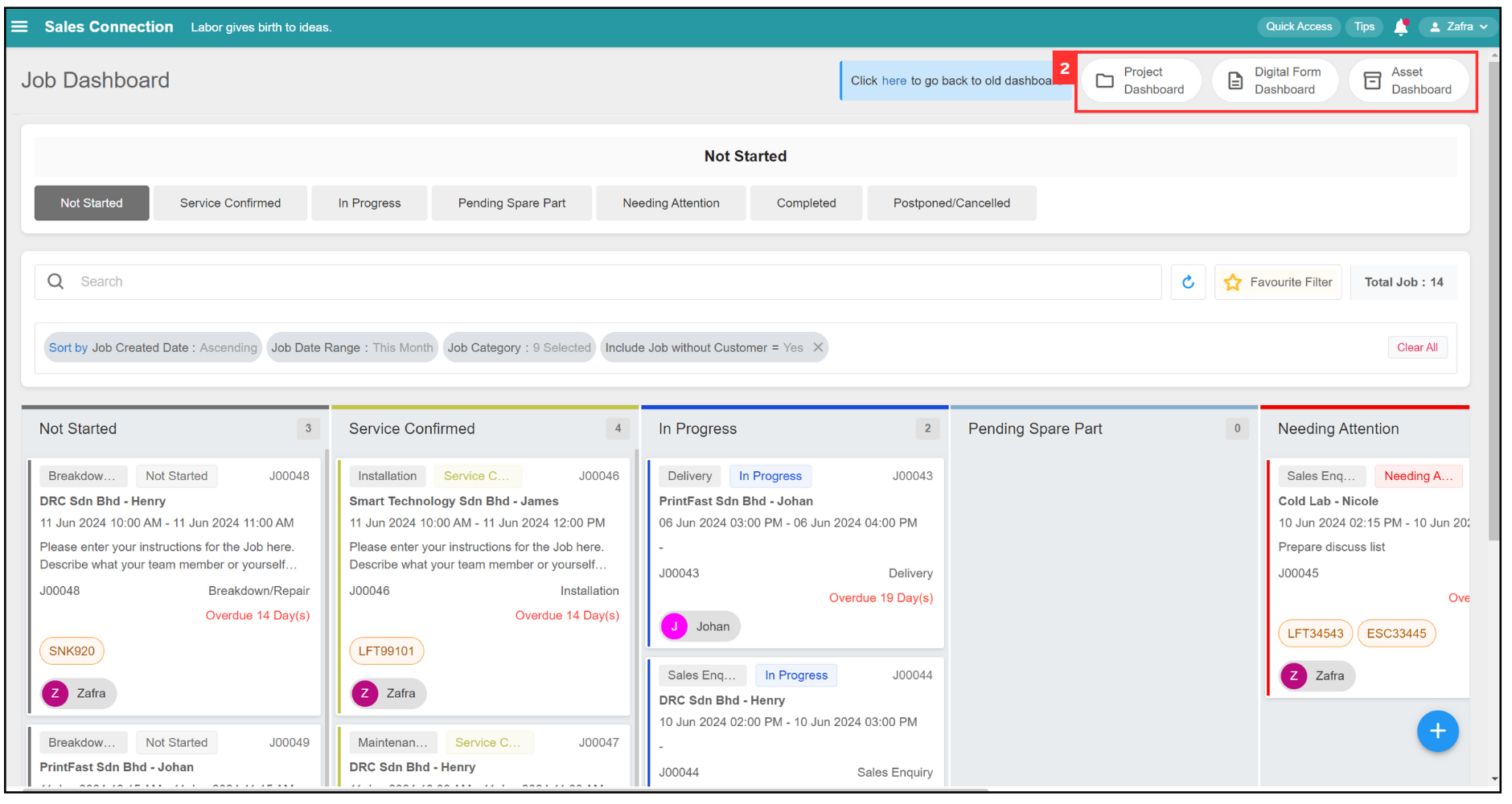This screenshot has height=804, width=1512.
Task: Open Job Date Range filter chip
Action: [x=352, y=347]
